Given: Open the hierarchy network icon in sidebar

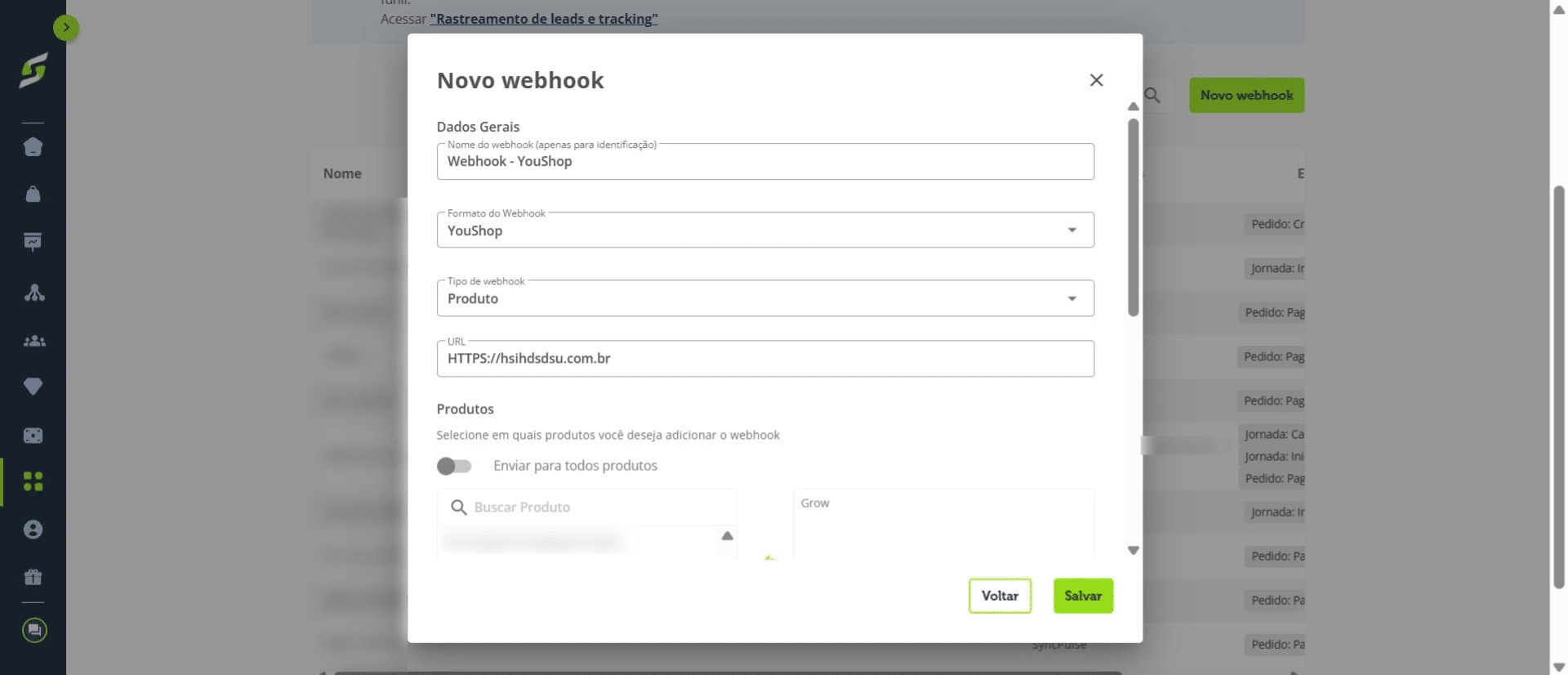Looking at the screenshot, I should click(x=33, y=293).
